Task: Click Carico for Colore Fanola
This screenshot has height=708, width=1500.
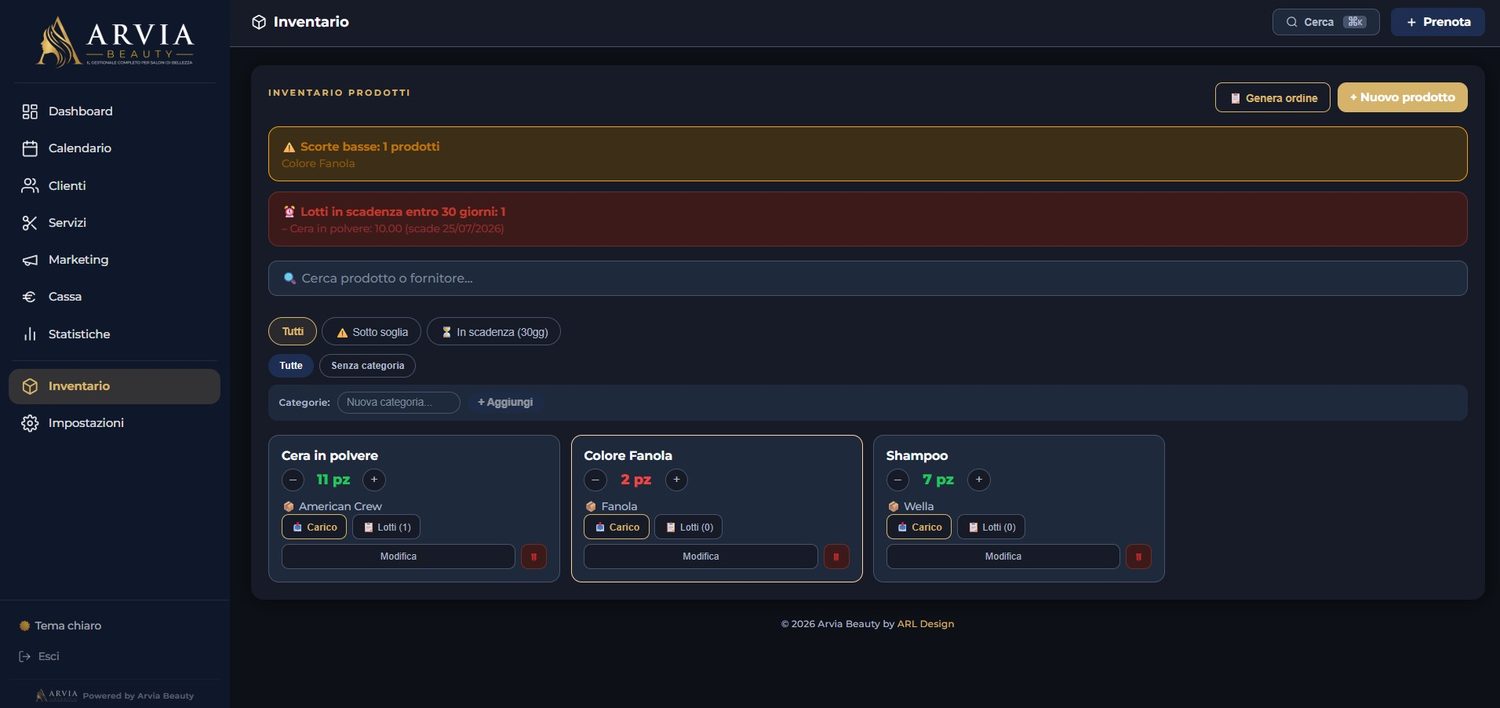Action: pos(617,527)
